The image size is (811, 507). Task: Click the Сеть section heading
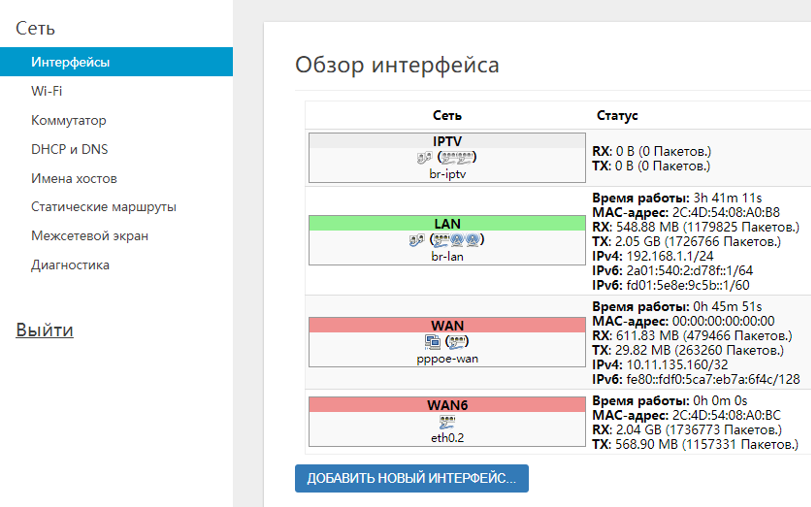35,28
